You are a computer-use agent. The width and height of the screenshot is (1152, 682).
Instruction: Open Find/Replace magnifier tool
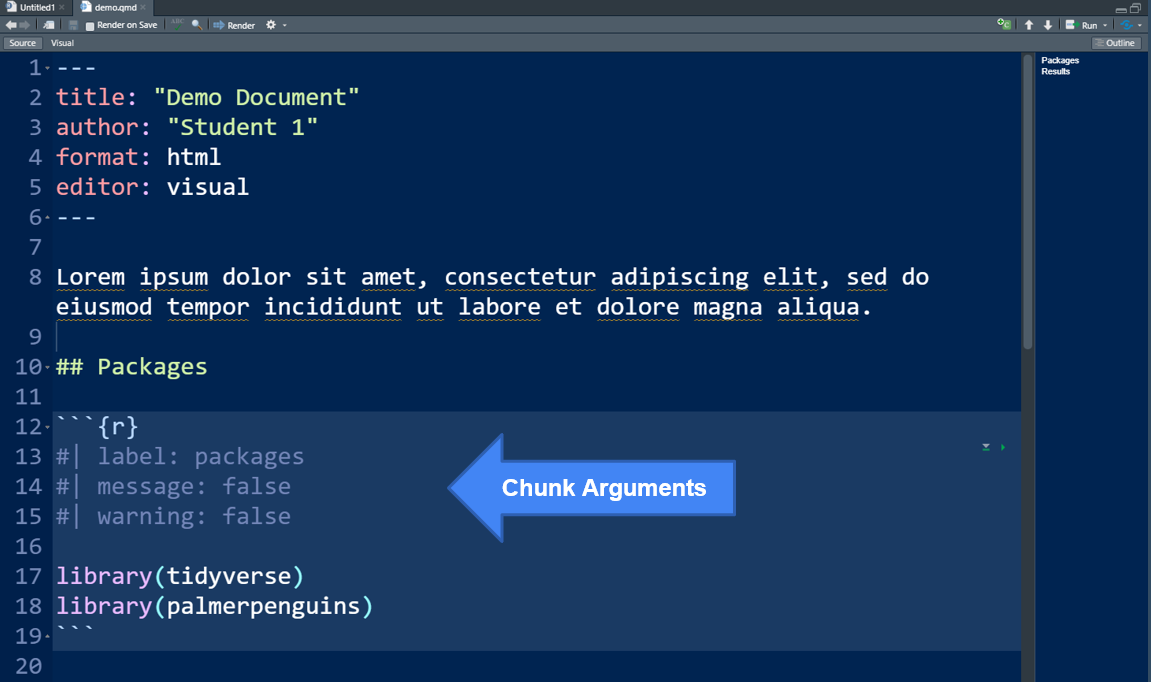[197, 25]
